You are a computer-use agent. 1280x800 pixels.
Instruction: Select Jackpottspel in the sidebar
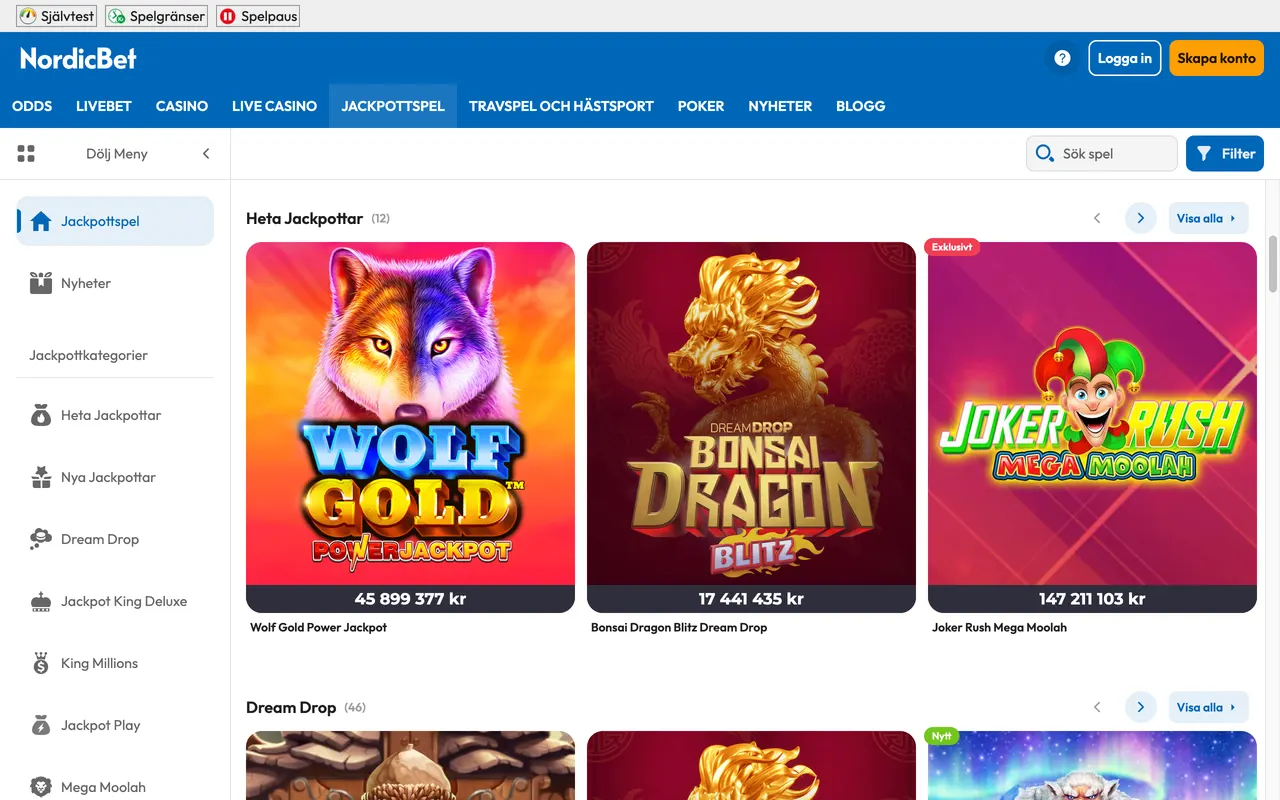(115, 221)
